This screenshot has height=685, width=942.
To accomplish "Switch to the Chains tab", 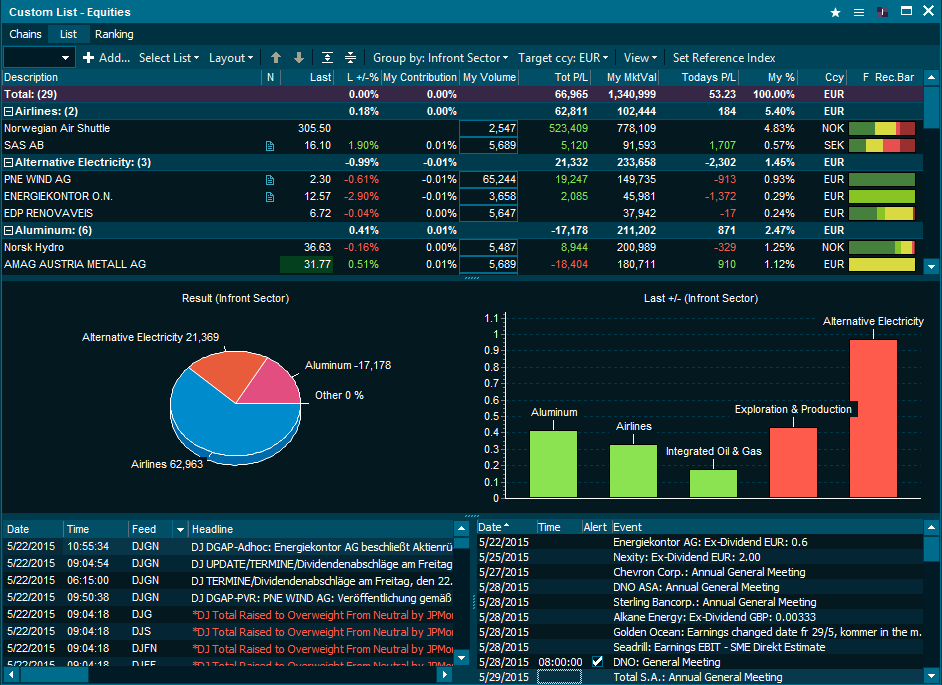I will (25, 34).
